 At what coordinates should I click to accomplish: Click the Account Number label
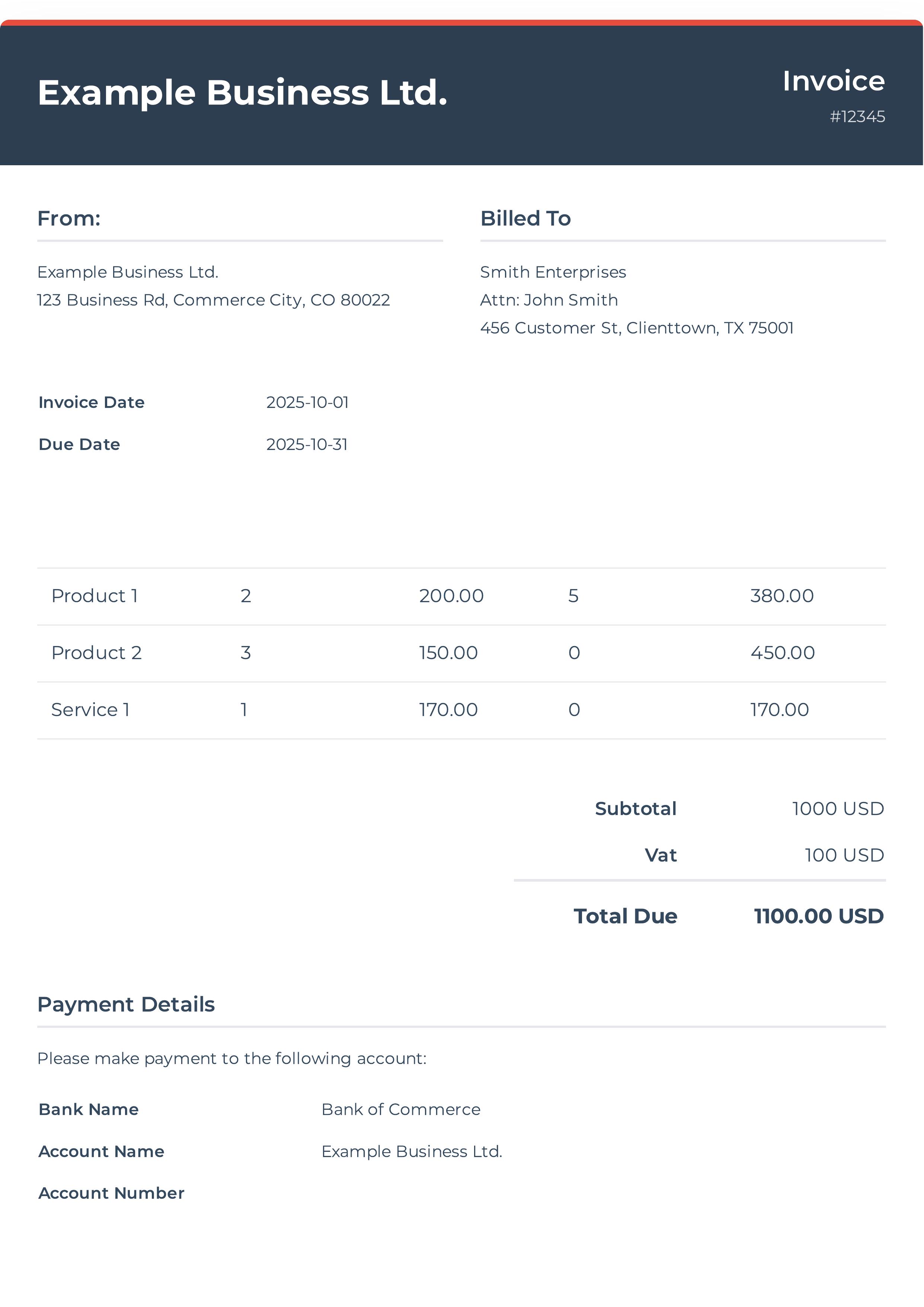point(111,1193)
